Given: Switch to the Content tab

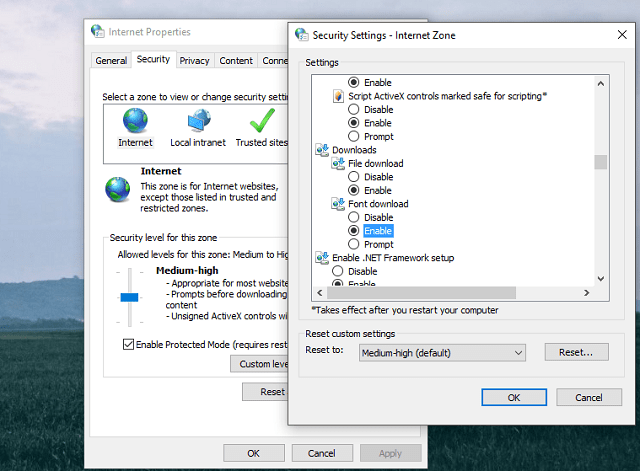Looking at the screenshot, I should pos(236,60).
